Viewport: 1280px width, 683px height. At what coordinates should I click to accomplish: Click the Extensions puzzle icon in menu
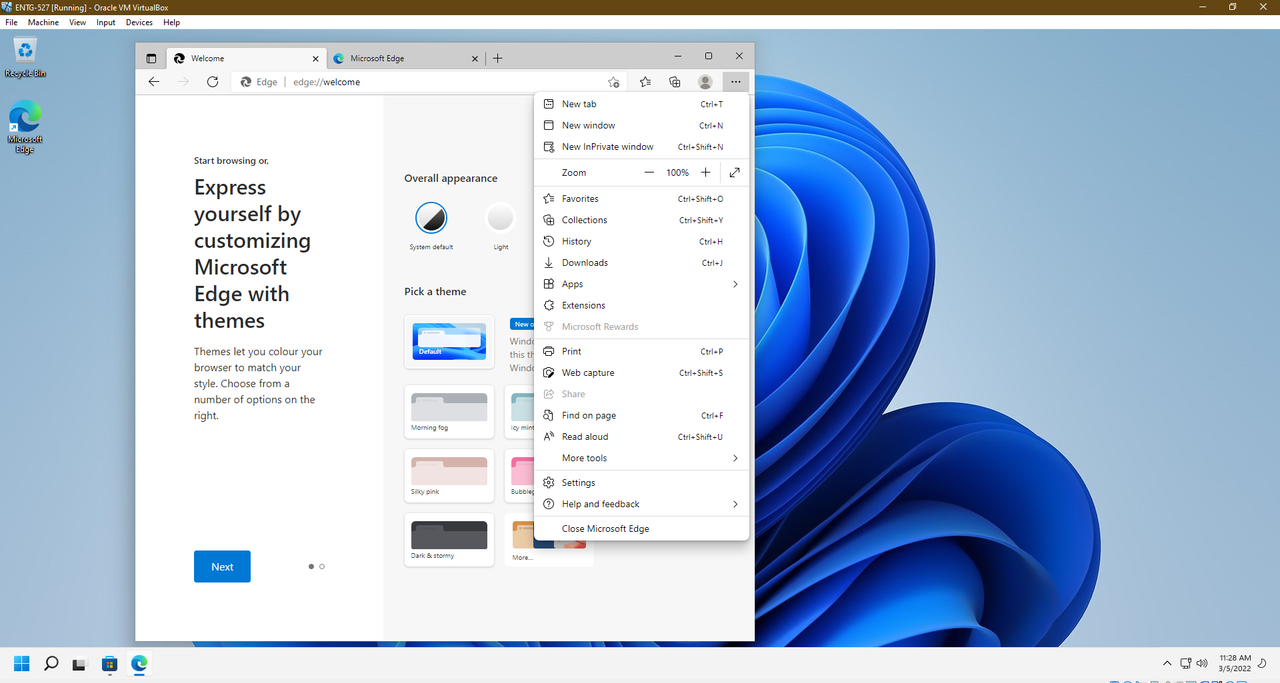(548, 305)
